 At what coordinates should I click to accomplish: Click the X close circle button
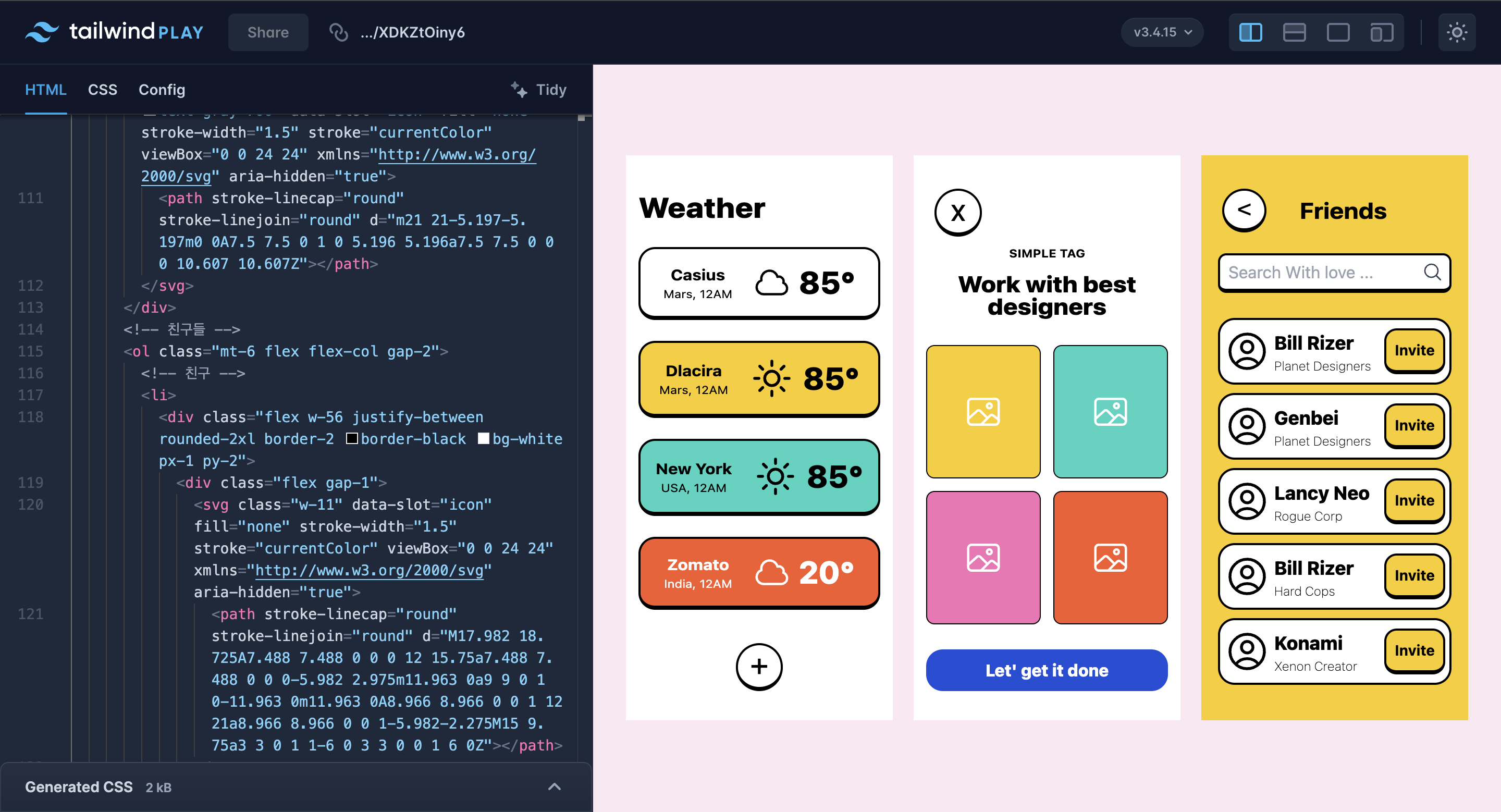click(x=957, y=213)
